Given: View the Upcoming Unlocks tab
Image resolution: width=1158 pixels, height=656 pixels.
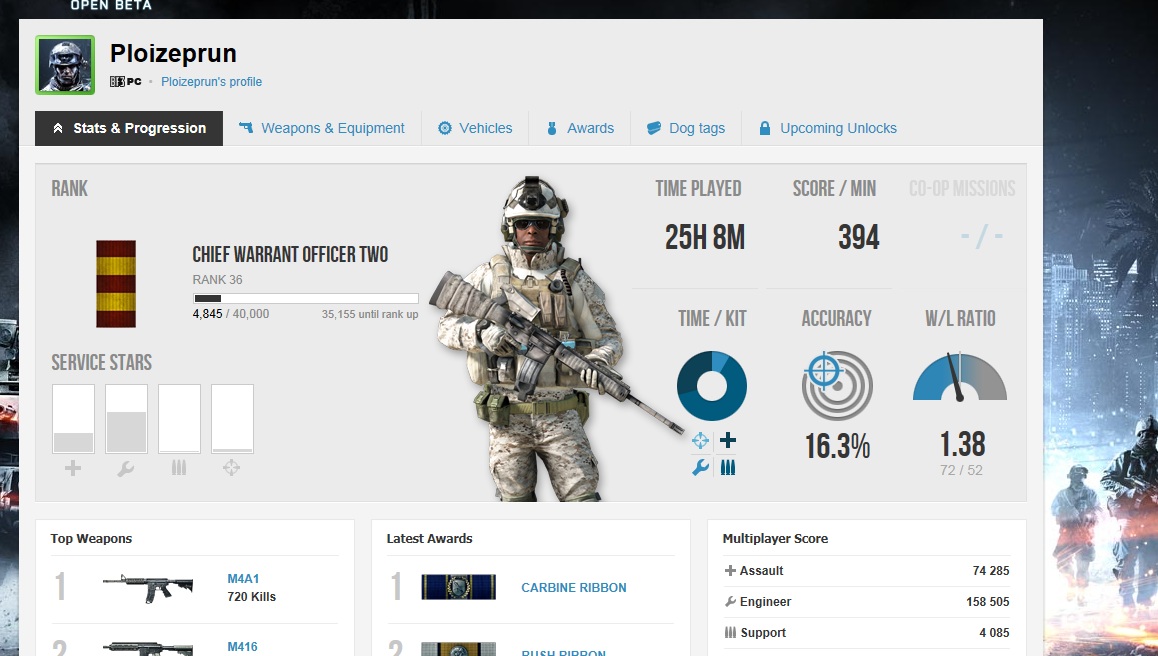Looking at the screenshot, I should pyautogui.click(x=827, y=129).
